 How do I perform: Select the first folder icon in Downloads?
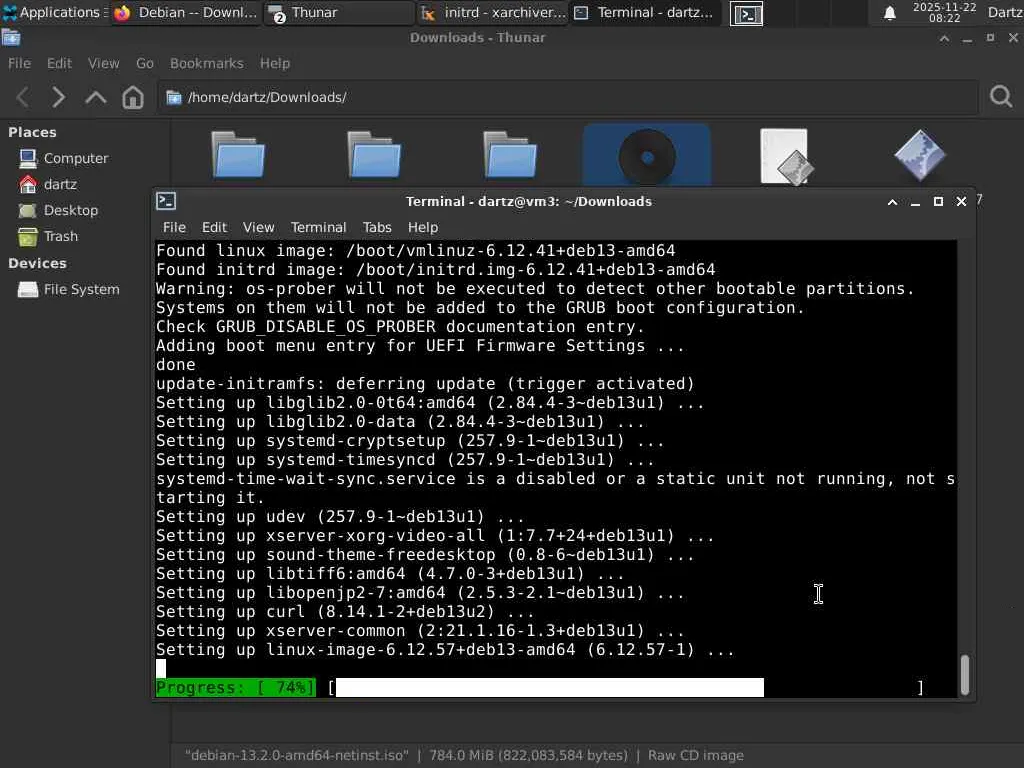click(x=238, y=155)
